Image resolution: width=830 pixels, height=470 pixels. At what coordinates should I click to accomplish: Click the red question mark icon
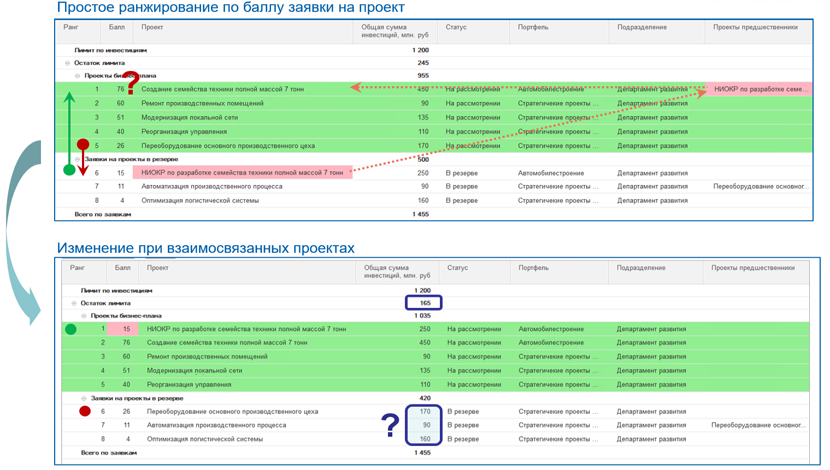click(132, 83)
